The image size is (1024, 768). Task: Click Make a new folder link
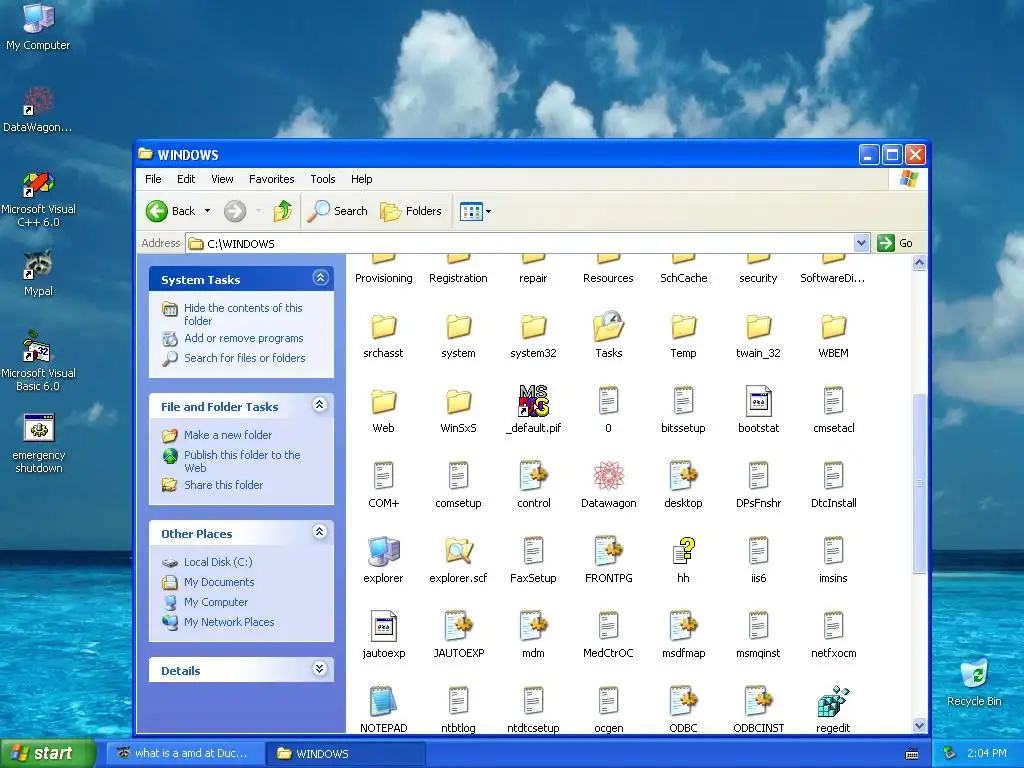228,435
